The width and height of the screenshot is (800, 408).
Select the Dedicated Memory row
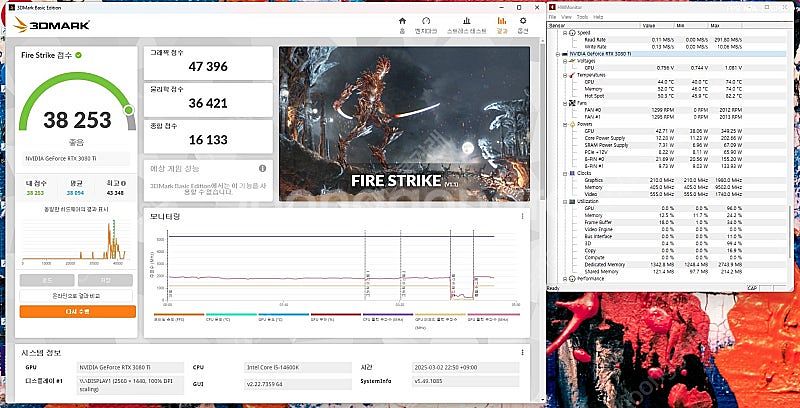668,265
